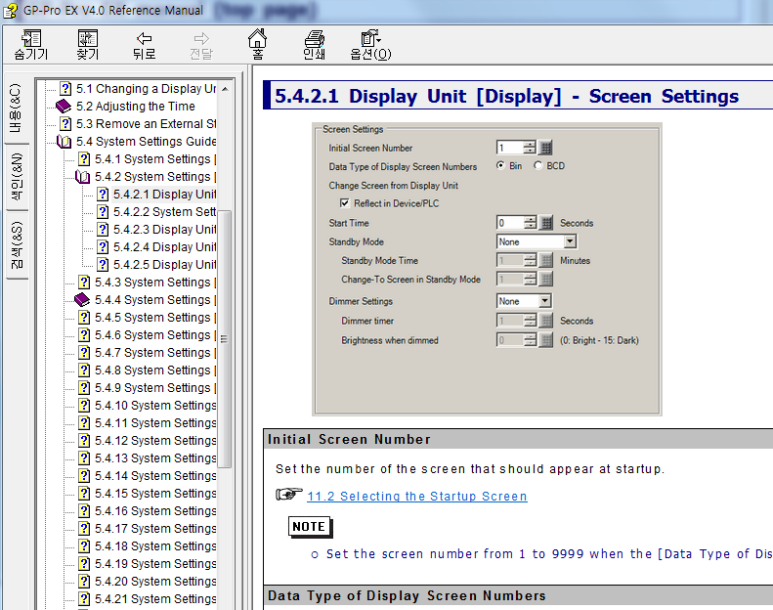Image resolution: width=773 pixels, height=610 pixels.
Task: Open link 11.2 Selecting the Startup Screen
Action: coord(417,496)
